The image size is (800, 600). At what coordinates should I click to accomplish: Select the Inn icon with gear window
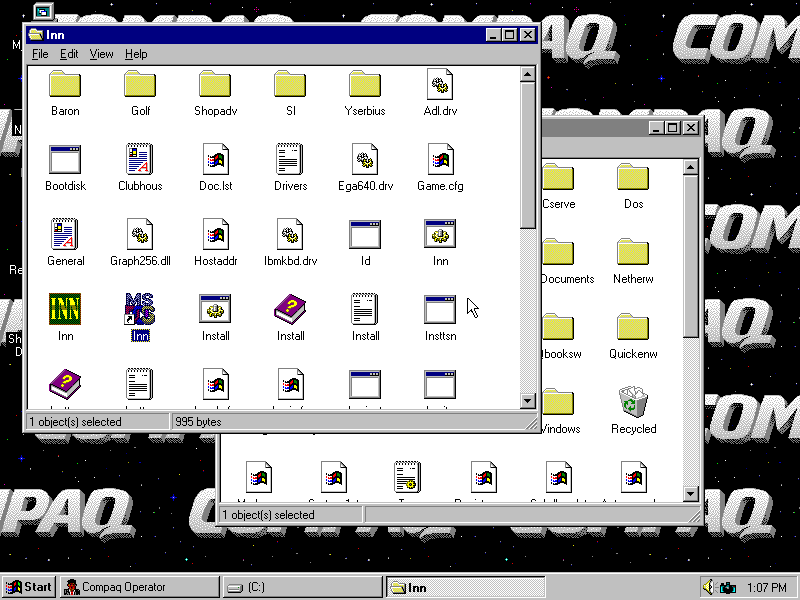pos(440,234)
